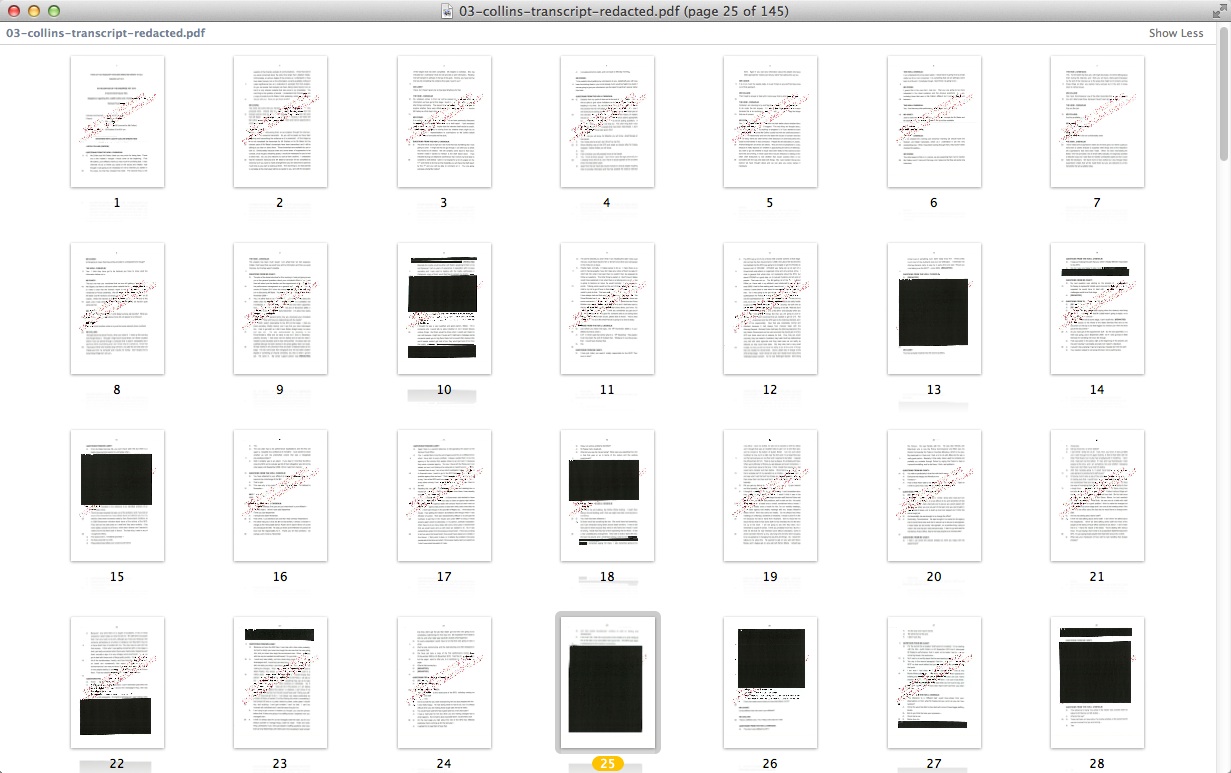Open the redacted page 10 thumbnail

pos(444,308)
